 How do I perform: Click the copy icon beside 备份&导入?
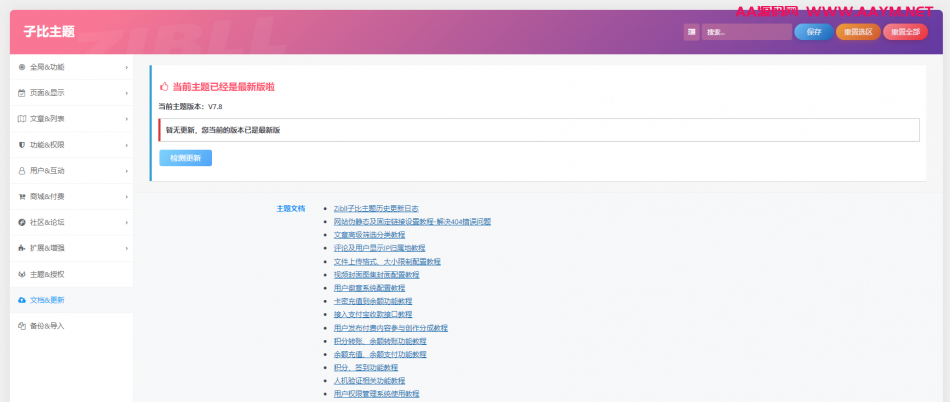click(x=22, y=326)
